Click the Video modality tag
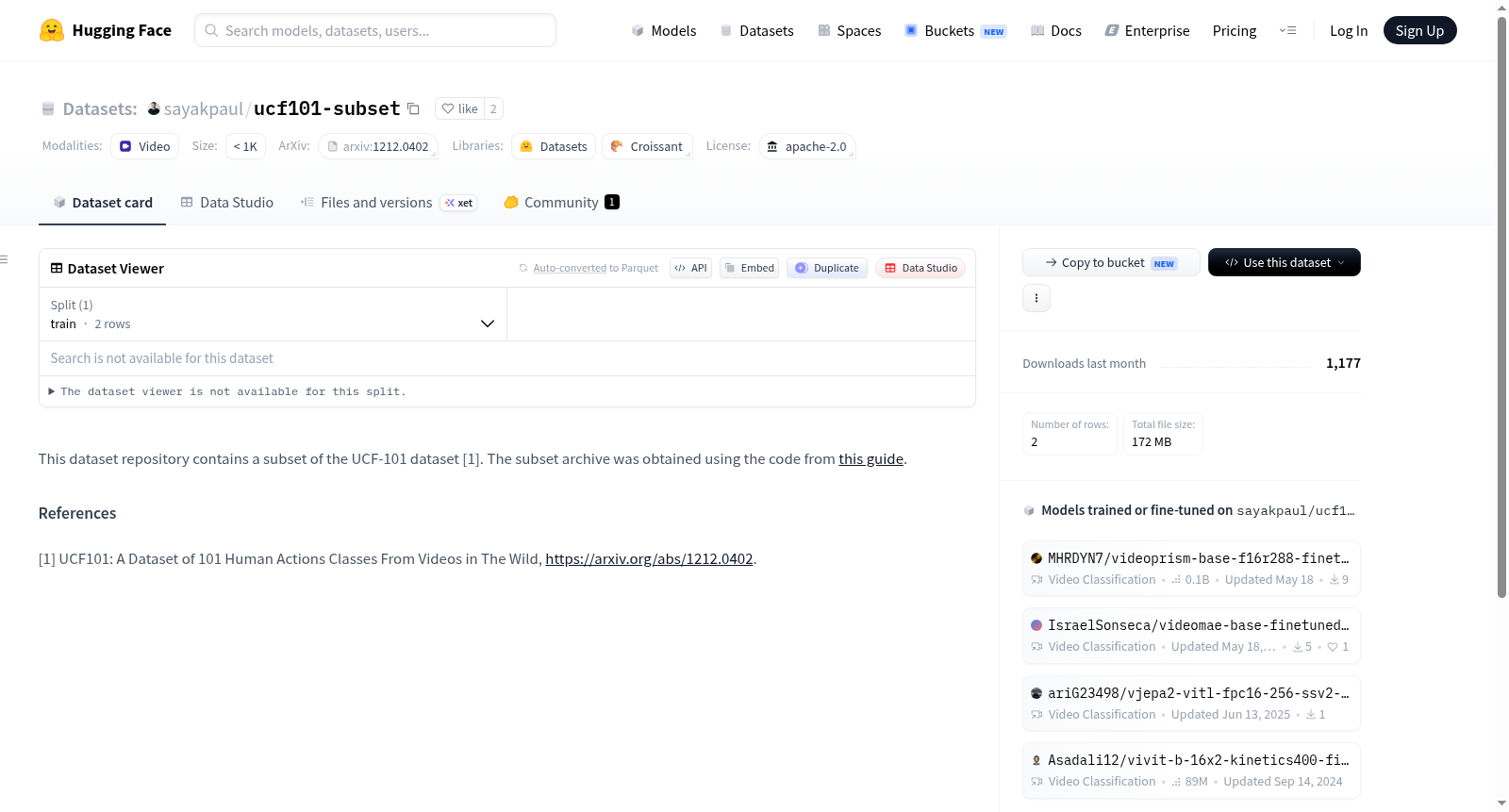 (144, 146)
